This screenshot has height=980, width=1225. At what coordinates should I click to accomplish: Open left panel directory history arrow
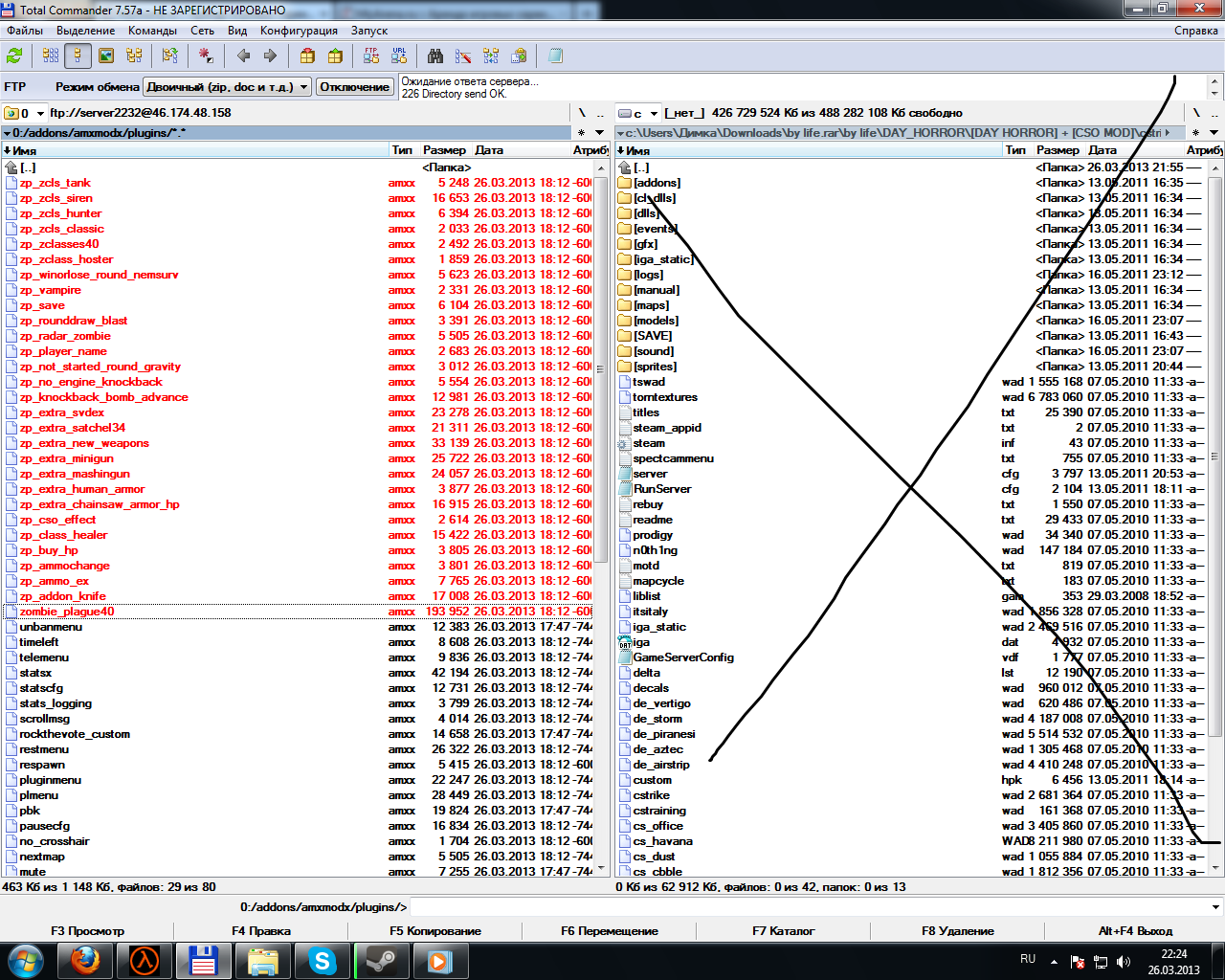(x=600, y=133)
